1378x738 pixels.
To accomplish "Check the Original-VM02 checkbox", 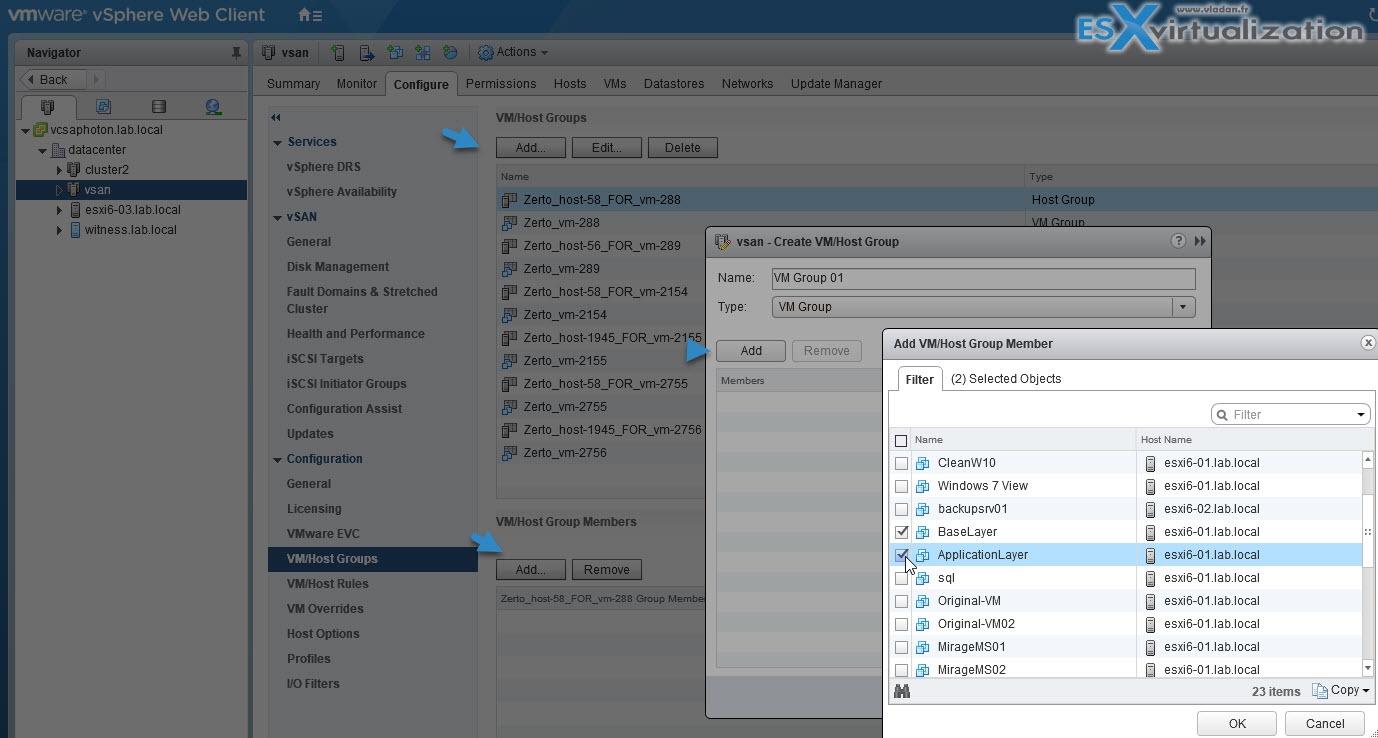I will [901, 624].
